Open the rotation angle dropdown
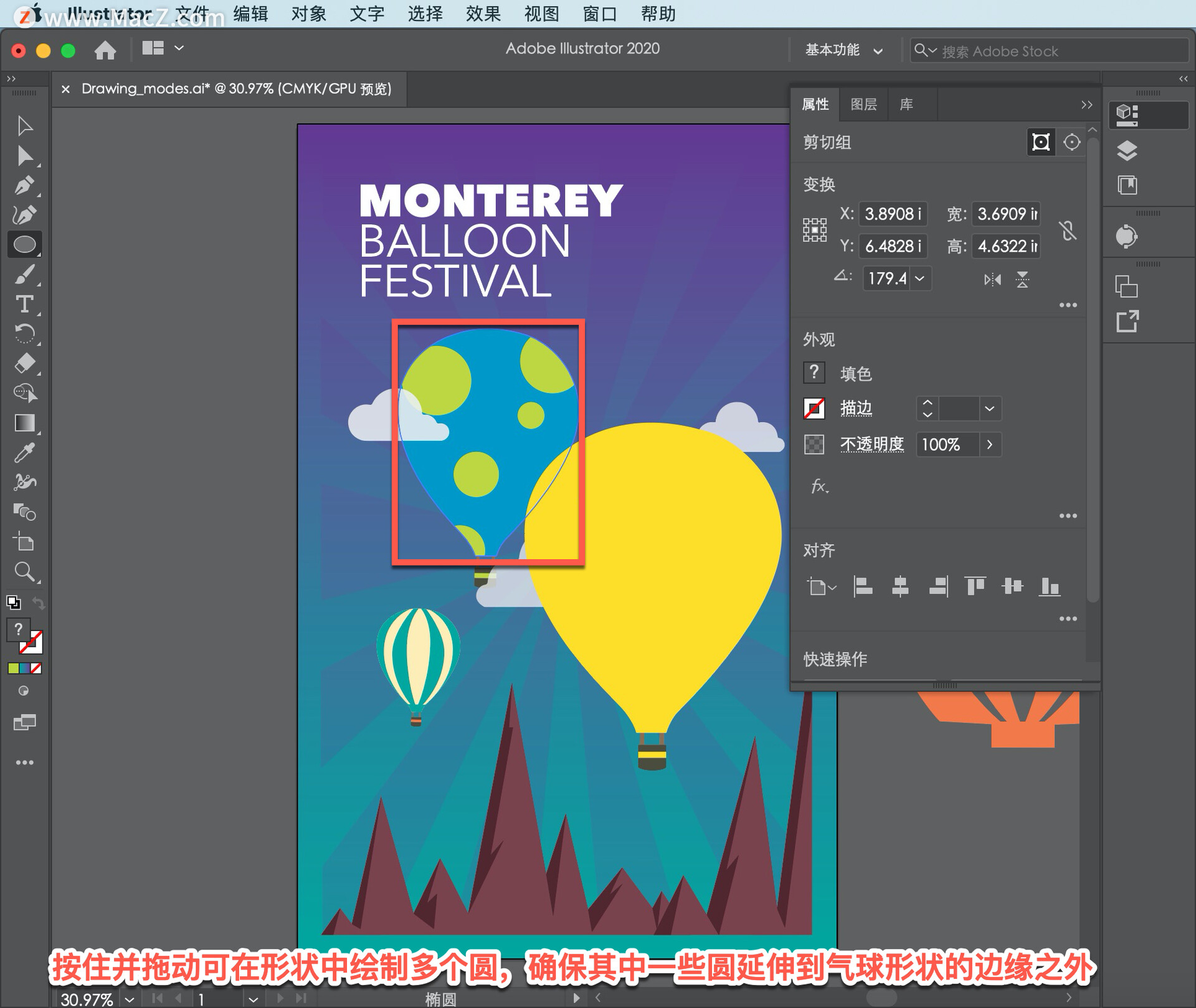 click(920, 278)
